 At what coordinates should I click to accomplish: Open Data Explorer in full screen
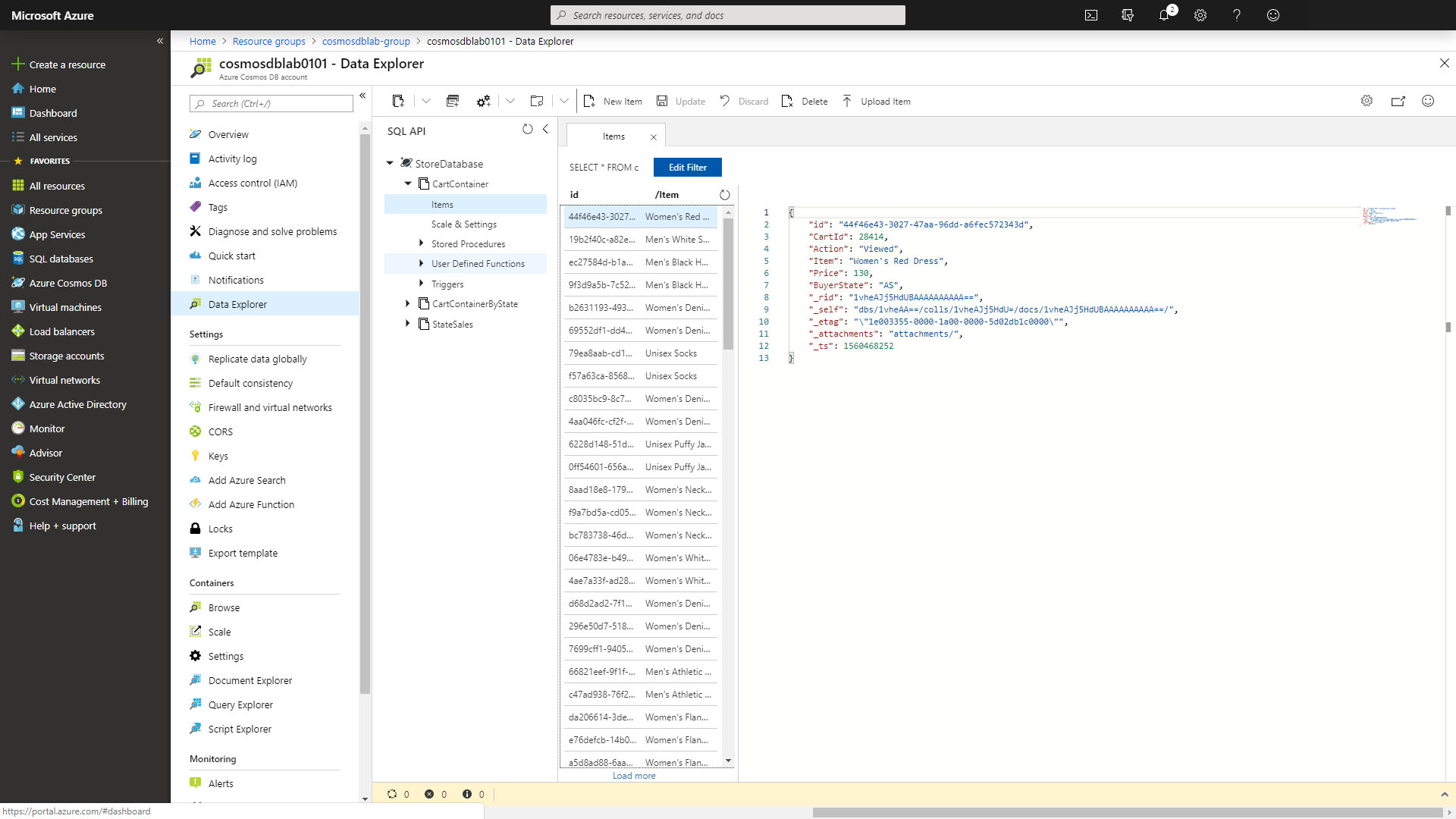(1398, 101)
